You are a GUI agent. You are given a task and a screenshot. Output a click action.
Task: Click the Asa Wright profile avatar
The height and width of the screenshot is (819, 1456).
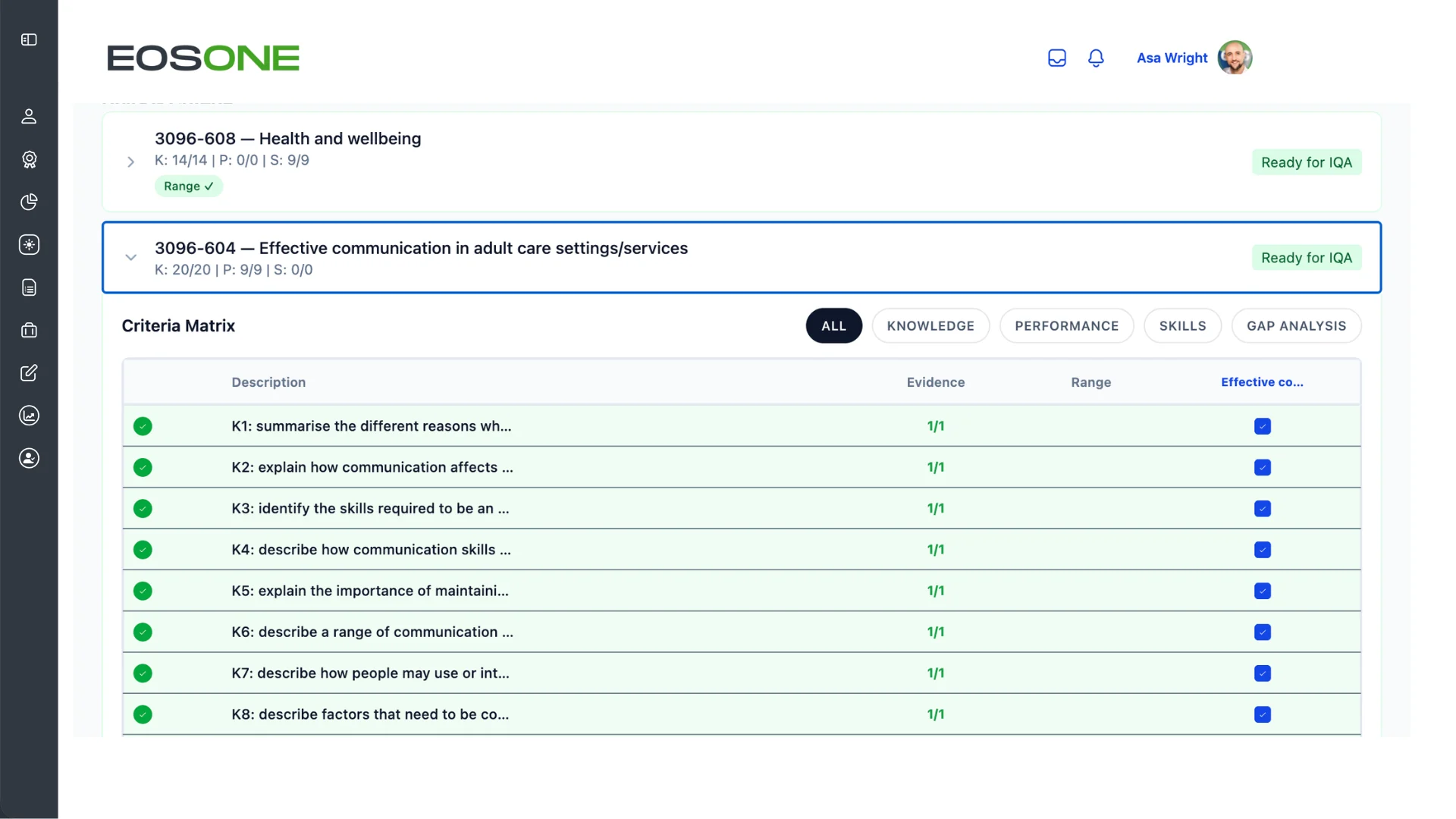[x=1235, y=58]
